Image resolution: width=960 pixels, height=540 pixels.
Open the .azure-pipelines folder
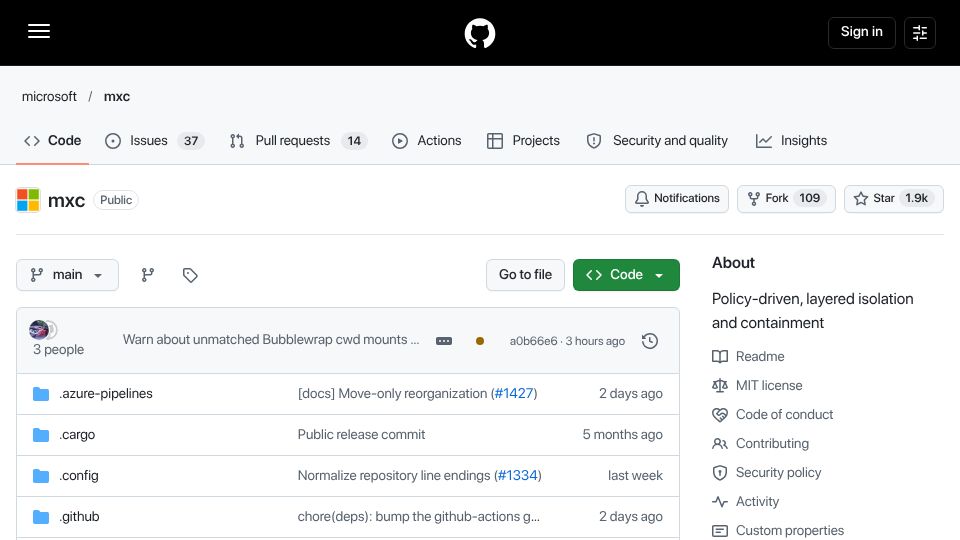[106, 394]
